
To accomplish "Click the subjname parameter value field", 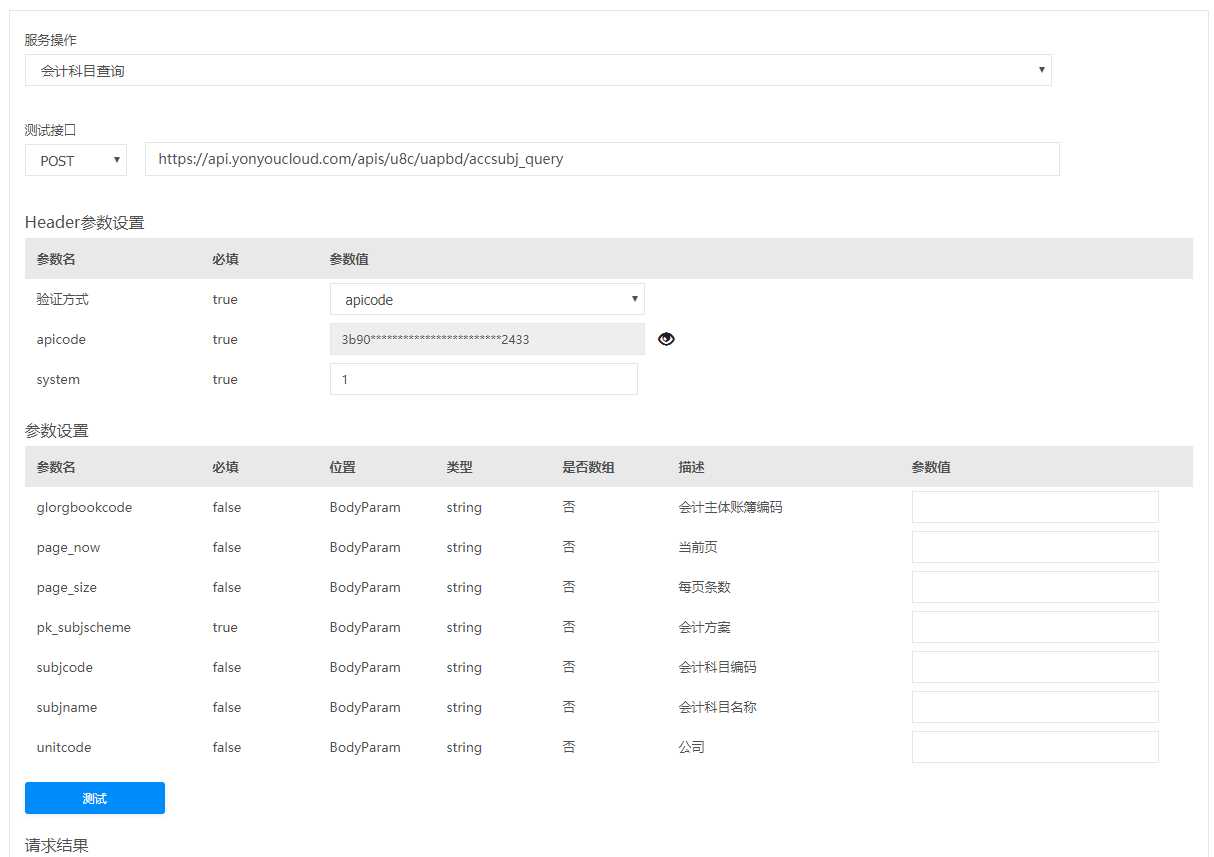I will tap(1035, 707).
